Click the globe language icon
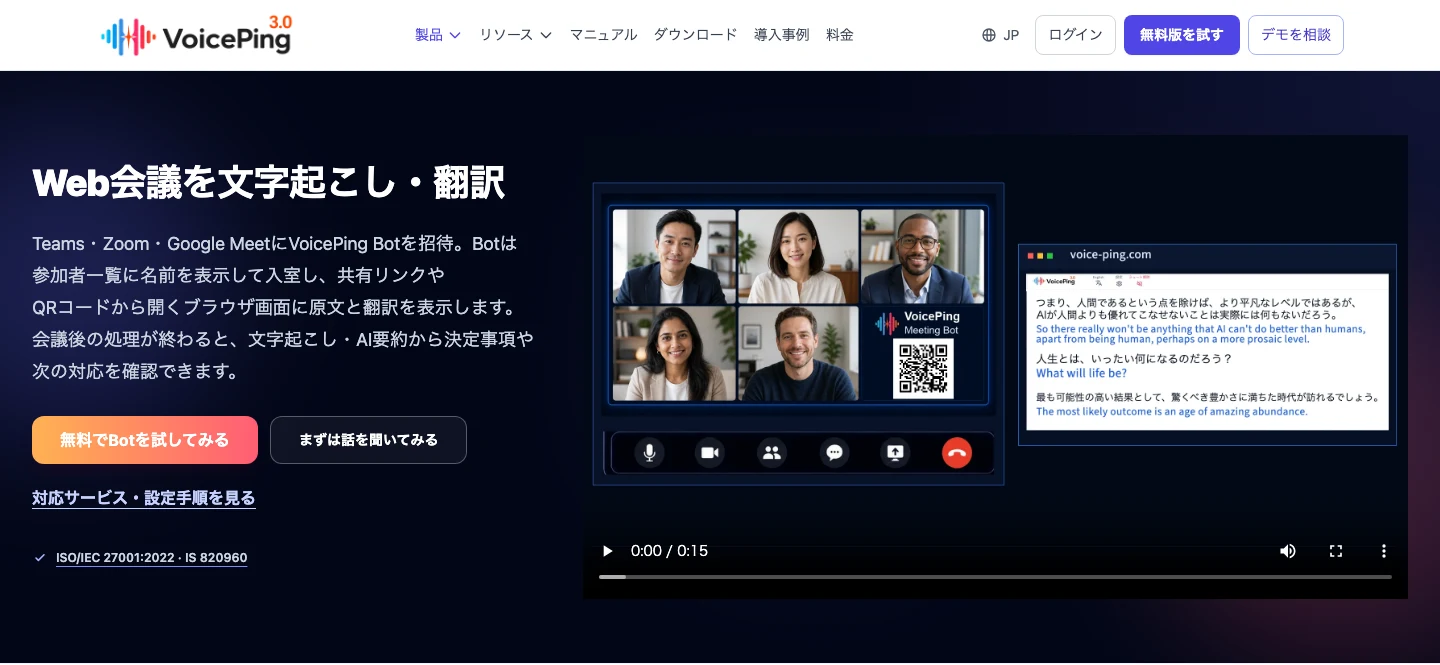This screenshot has width=1440, height=665. (989, 35)
